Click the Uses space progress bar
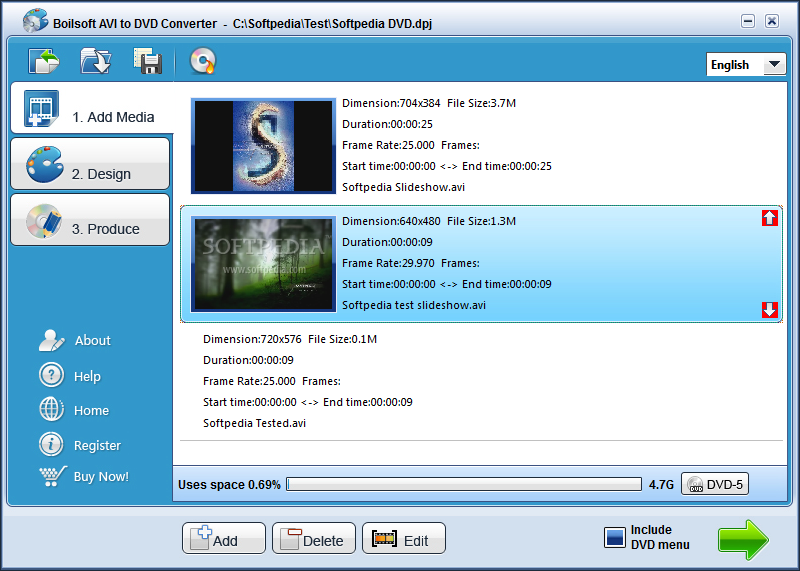The width and height of the screenshot is (800, 571). point(464,484)
